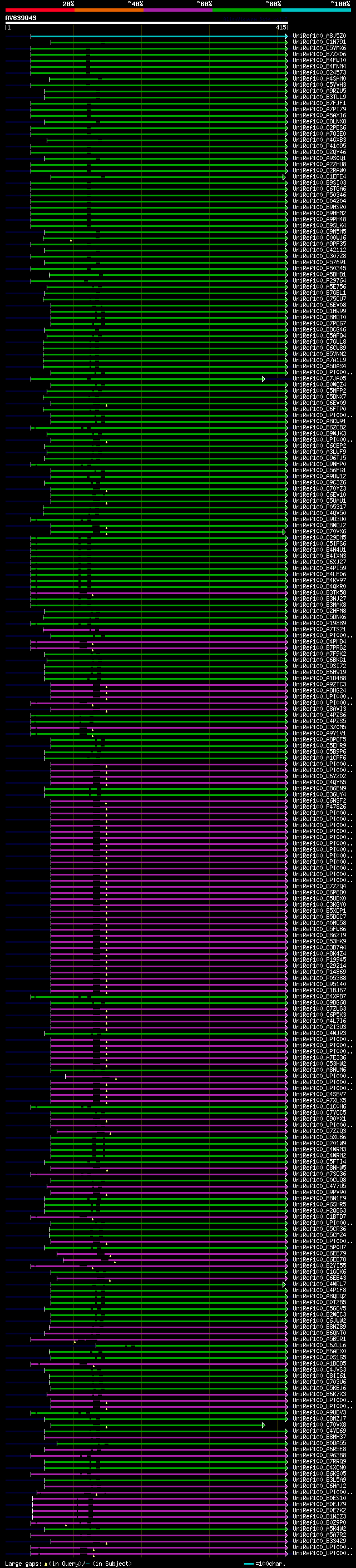This screenshot has height=1568, width=356.
Task: Open hit UniRef100_A5K4W2
Action: pos(319,1529)
